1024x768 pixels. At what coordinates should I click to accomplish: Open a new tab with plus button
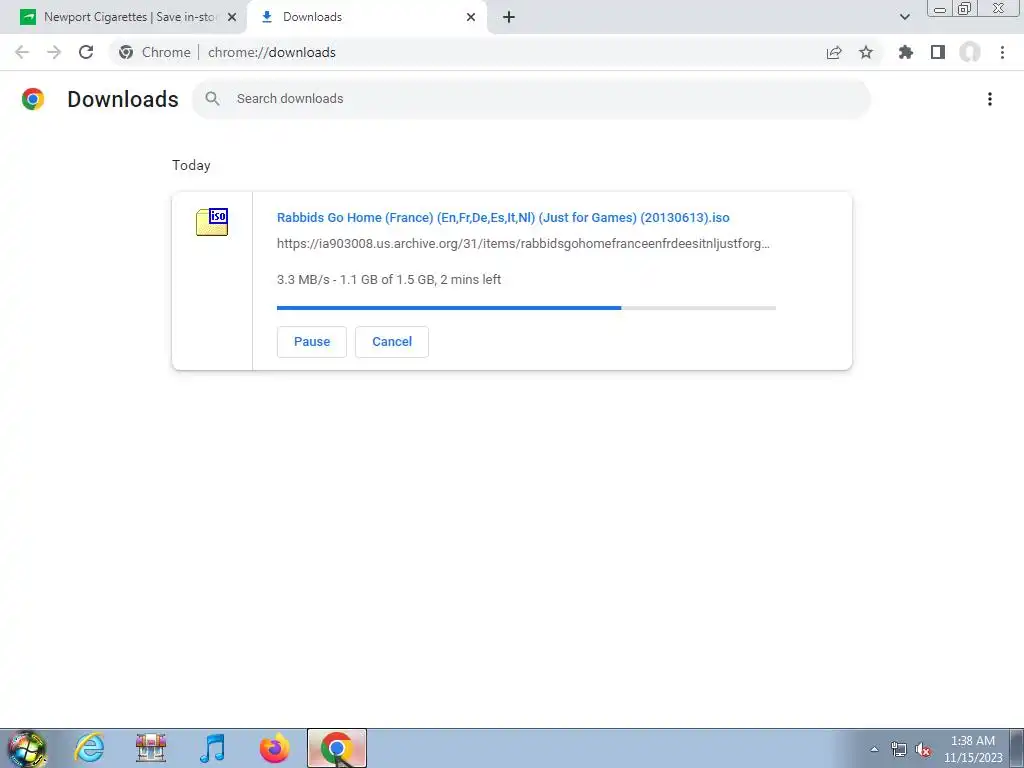coord(509,17)
